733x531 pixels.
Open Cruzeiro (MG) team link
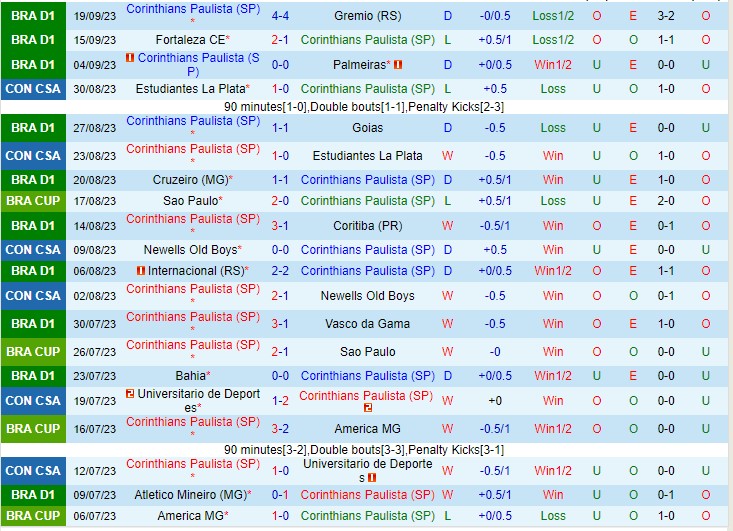(x=191, y=179)
